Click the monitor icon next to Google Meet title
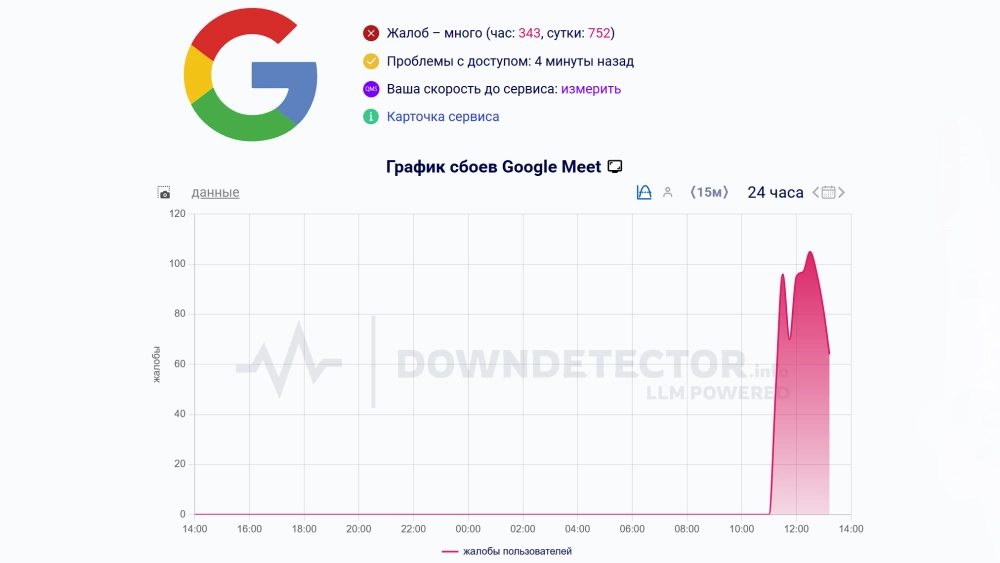The image size is (1000, 563). pos(615,166)
